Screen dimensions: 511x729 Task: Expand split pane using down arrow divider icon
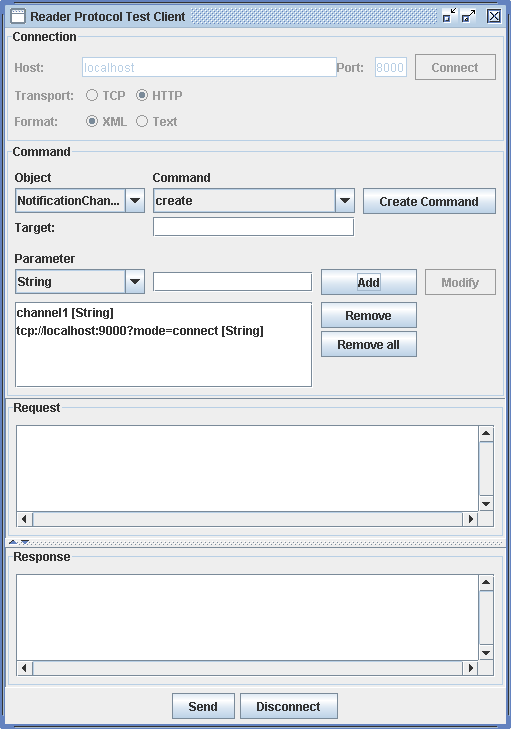coord(25,542)
